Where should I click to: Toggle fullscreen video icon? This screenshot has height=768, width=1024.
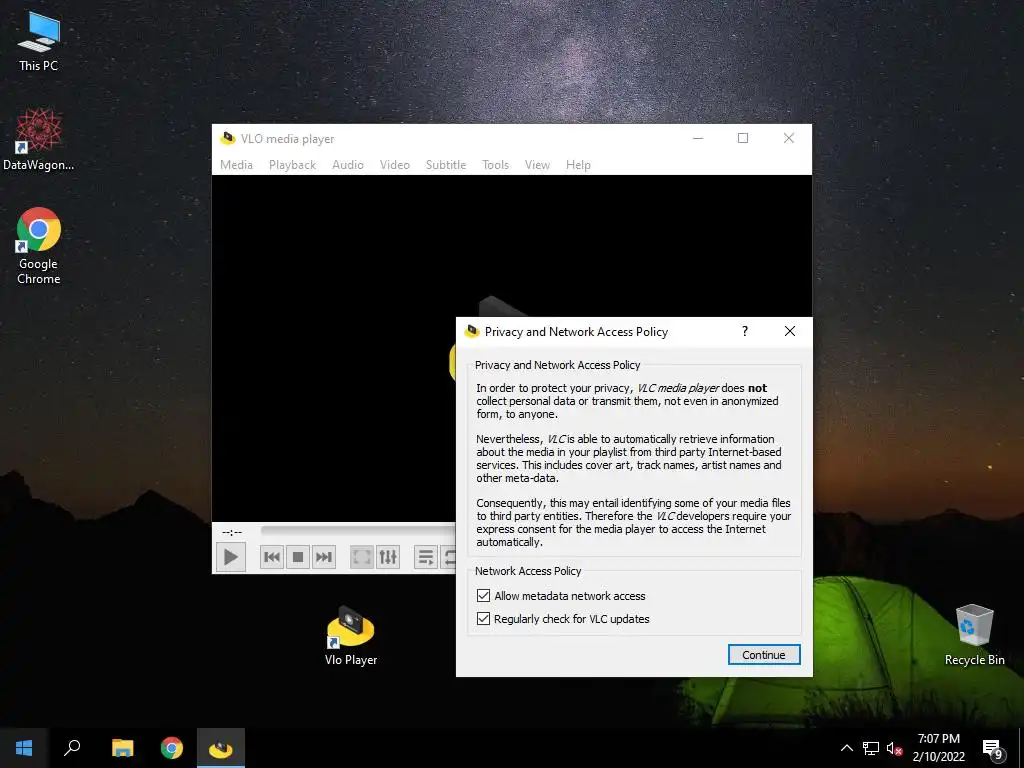362,557
